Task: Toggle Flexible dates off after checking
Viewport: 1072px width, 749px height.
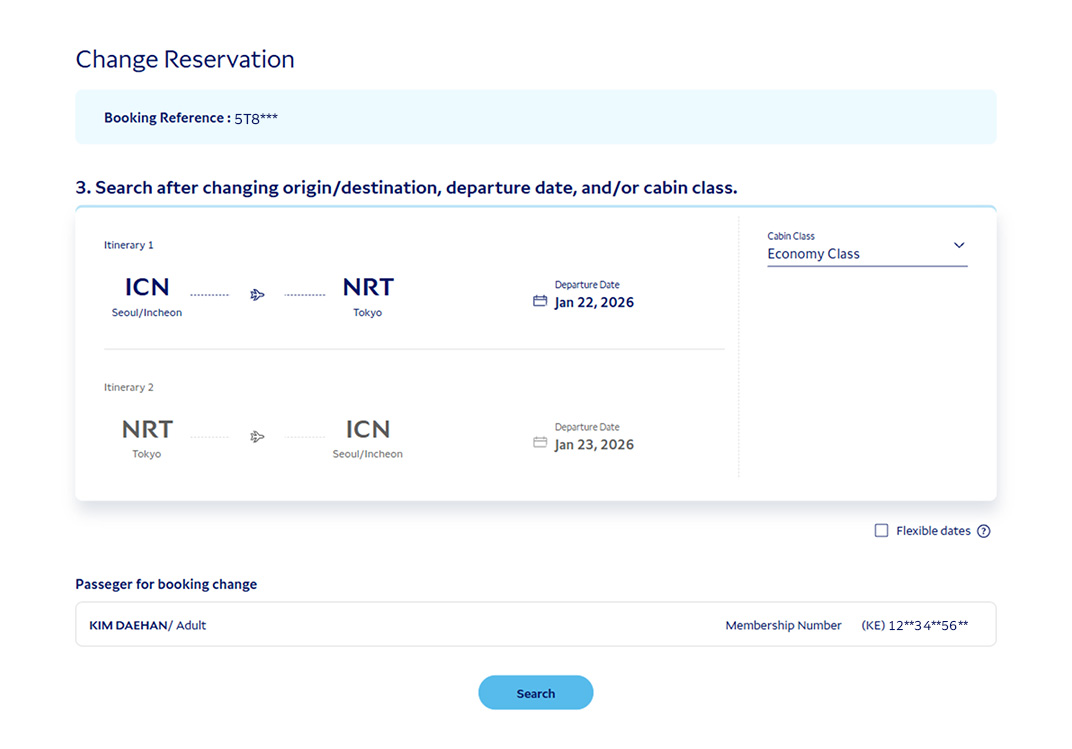Action: (x=880, y=530)
